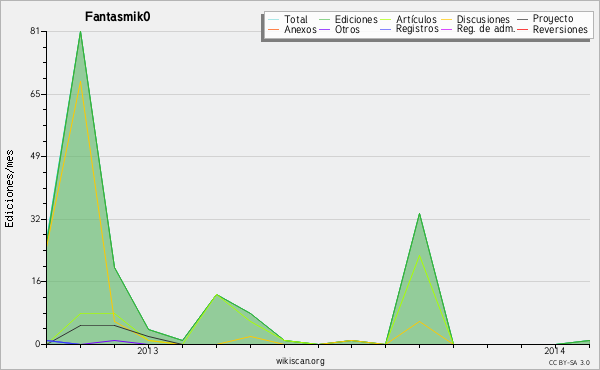The image size is (600, 370).
Task: Click the 16 y-axis value
Action: pos(35,281)
